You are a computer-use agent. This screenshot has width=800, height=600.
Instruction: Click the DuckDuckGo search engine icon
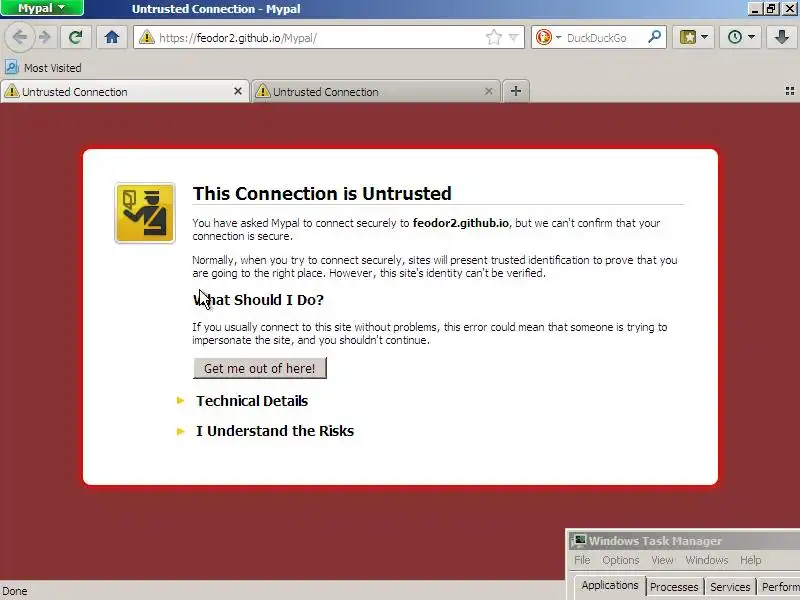544,37
